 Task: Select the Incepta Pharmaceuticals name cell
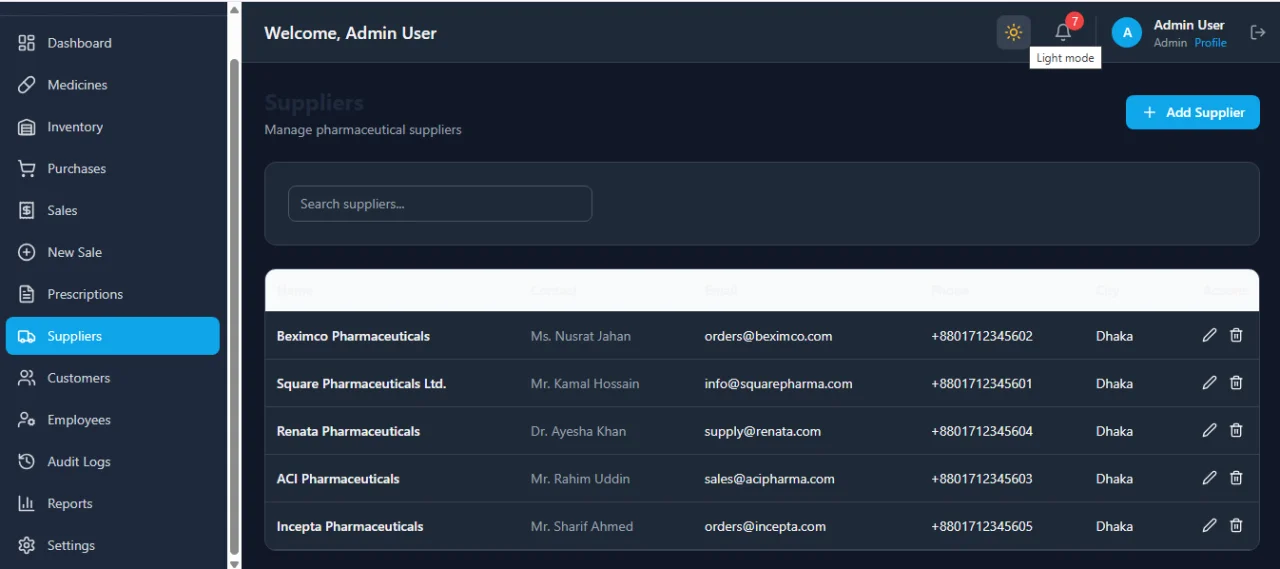pos(350,526)
